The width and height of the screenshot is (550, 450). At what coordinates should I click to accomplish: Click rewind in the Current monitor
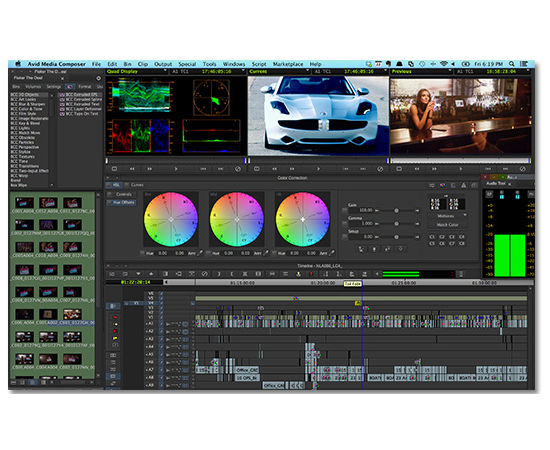(274, 169)
